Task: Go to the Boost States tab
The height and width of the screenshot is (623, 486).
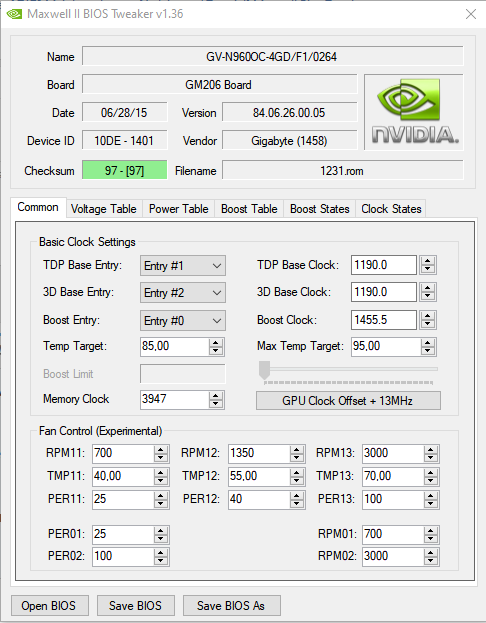Action: click(319, 209)
